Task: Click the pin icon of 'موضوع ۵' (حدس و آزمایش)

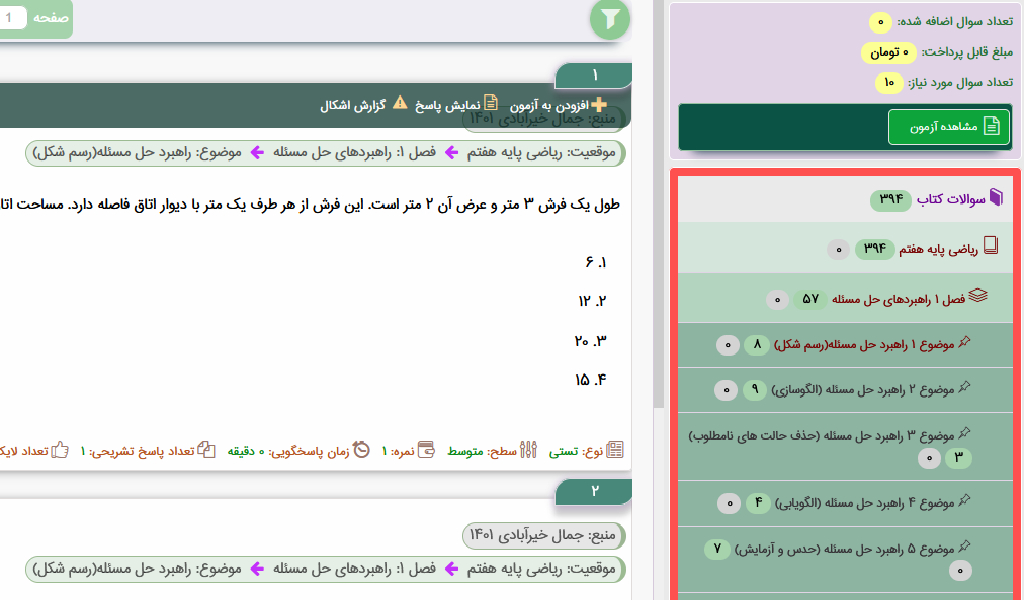Action: (964, 547)
